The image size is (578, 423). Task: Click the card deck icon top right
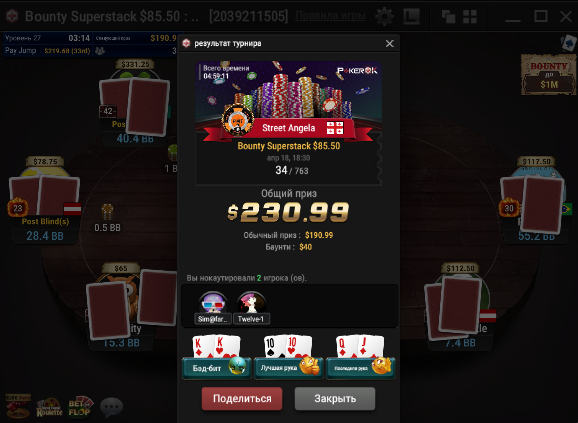point(568,43)
